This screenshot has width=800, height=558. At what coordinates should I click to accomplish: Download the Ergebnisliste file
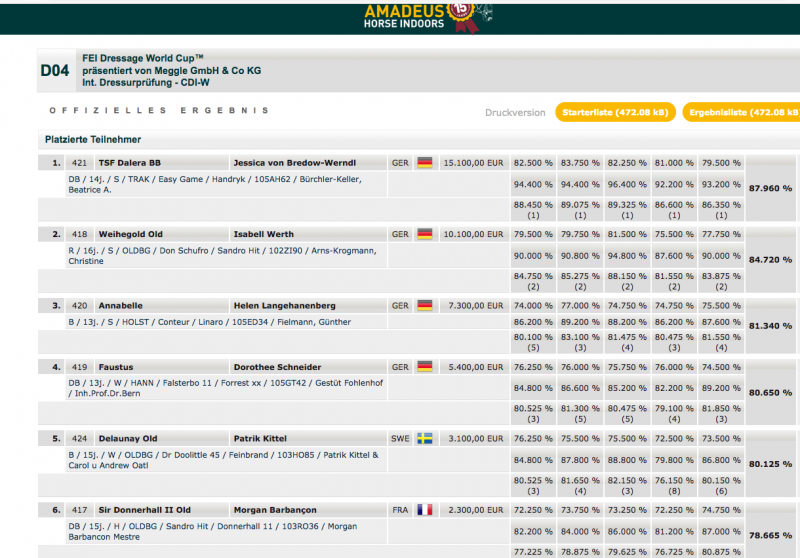pos(744,113)
